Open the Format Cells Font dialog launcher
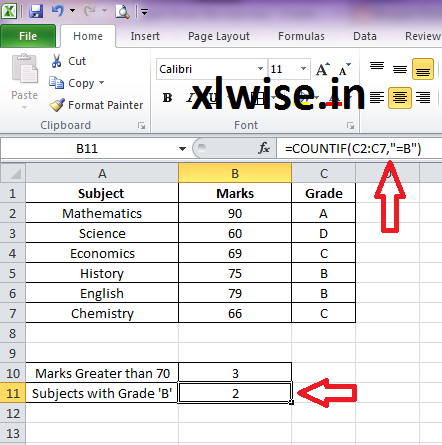 pyautogui.click(x=350, y=125)
